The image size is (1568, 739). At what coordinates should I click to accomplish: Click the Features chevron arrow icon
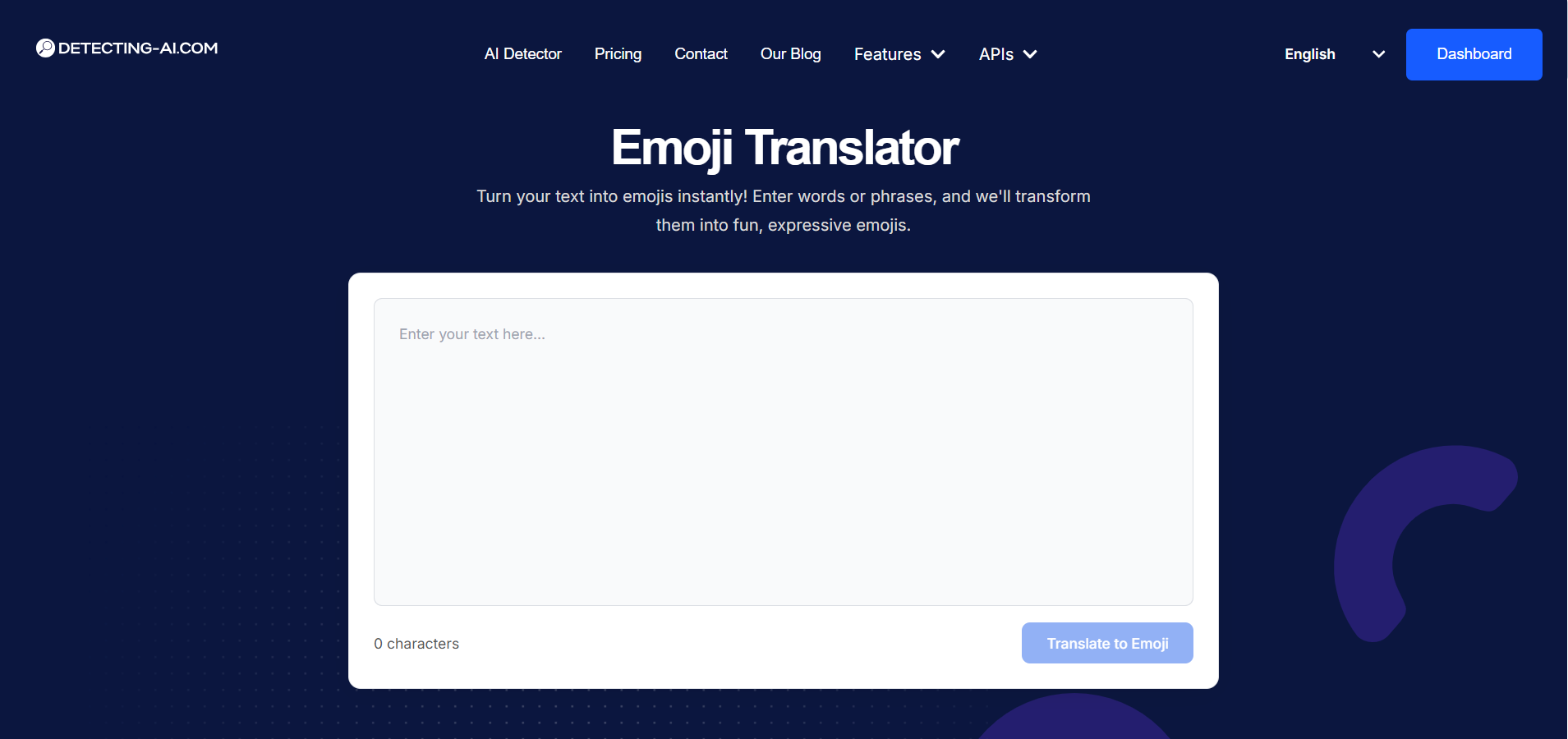pos(939,54)
